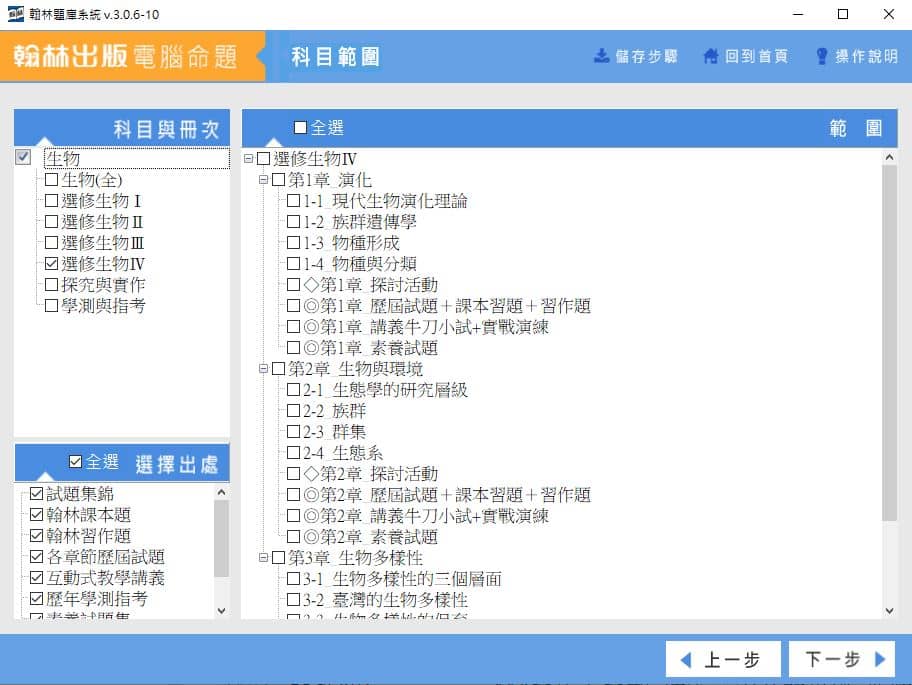Toggle the 全選 checkbox in 範圍 header
The image size is (912, 685).
pyautogui.click(x=301, y=127)
